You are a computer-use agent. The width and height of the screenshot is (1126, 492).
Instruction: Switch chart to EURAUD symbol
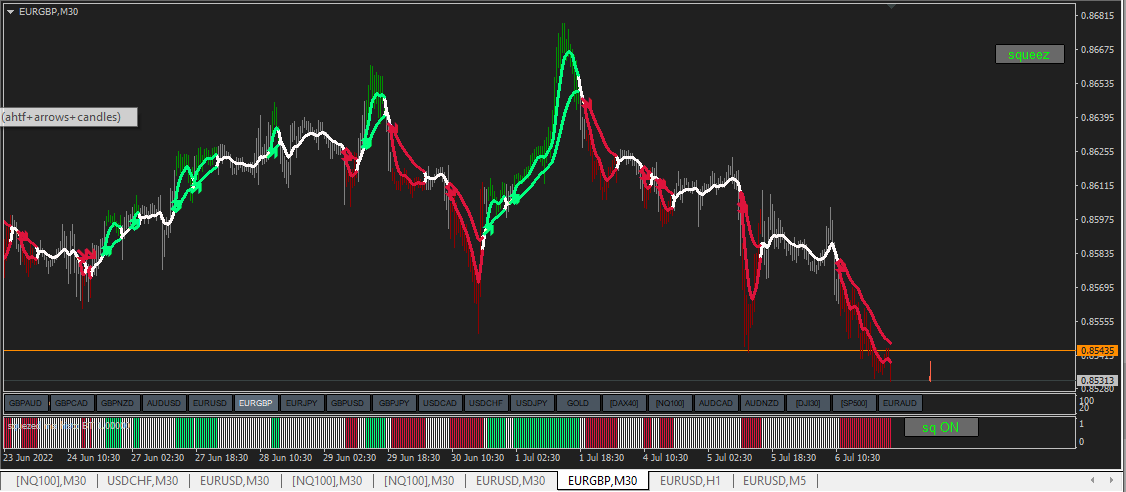pyautogui.click(x=901, y=404)
